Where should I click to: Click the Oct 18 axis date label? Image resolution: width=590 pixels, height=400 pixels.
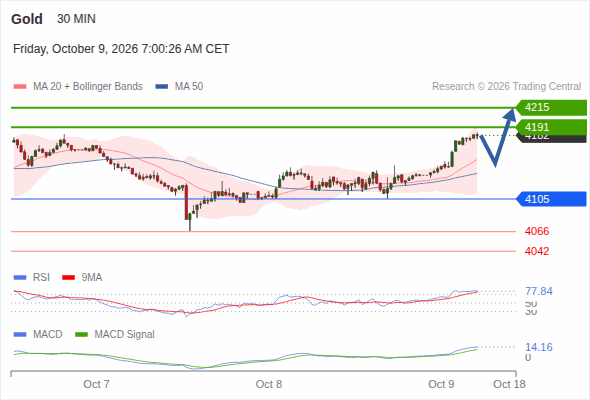click(x=509, y=384)
